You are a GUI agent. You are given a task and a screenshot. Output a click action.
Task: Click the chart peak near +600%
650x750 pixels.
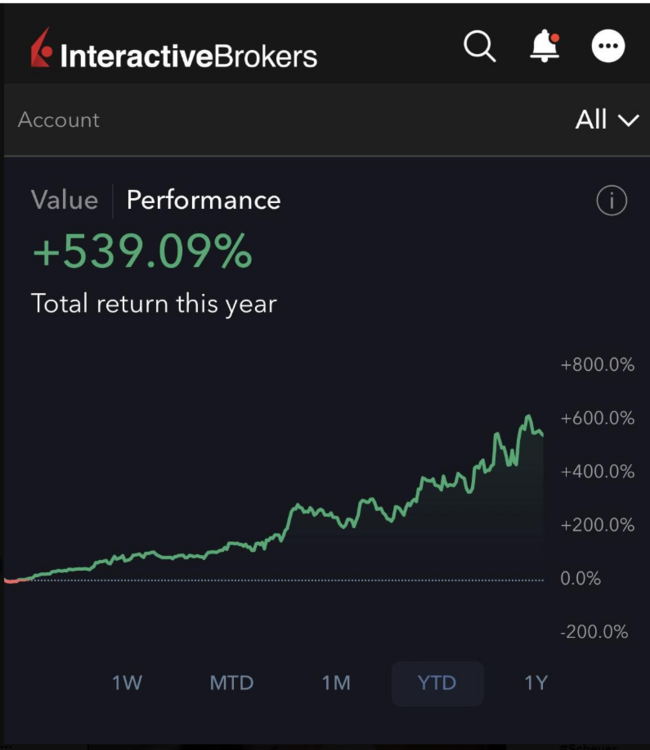[528, 417]
